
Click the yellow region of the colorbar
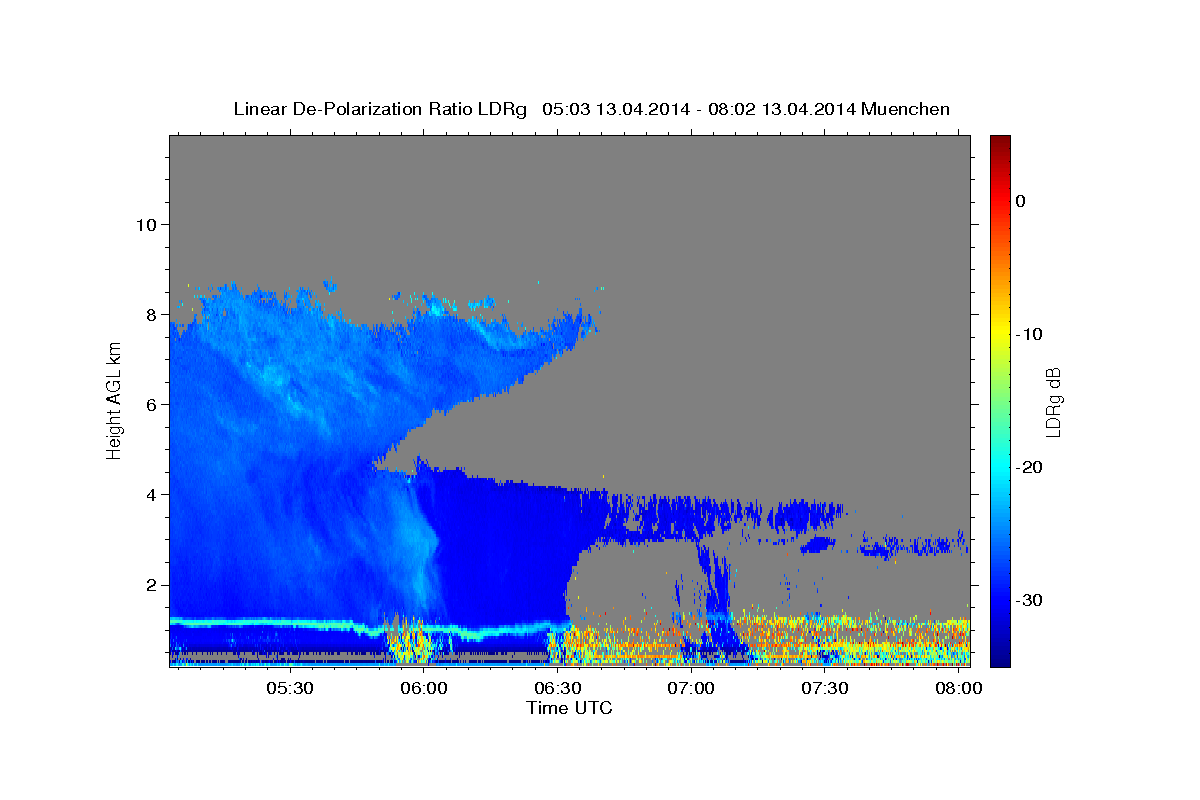coord(1000,334)
